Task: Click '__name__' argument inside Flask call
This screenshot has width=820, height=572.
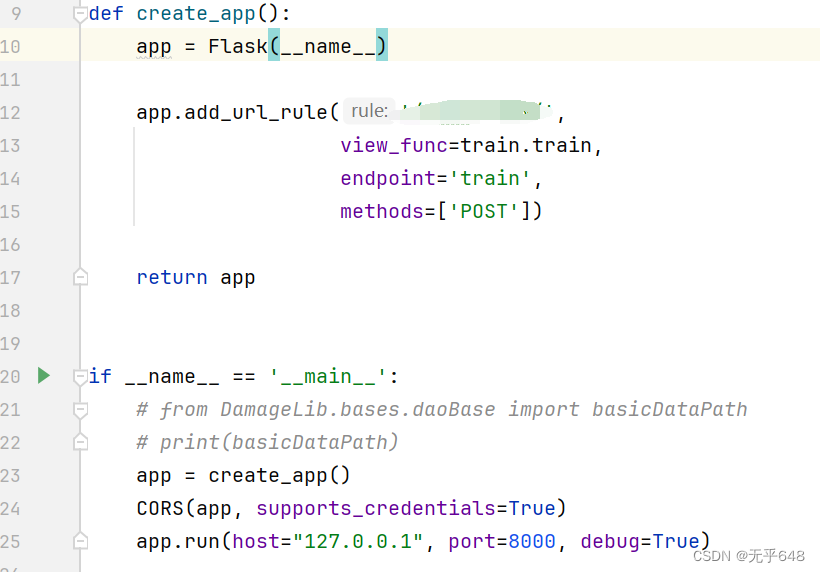Action: [x=328, y=47]
